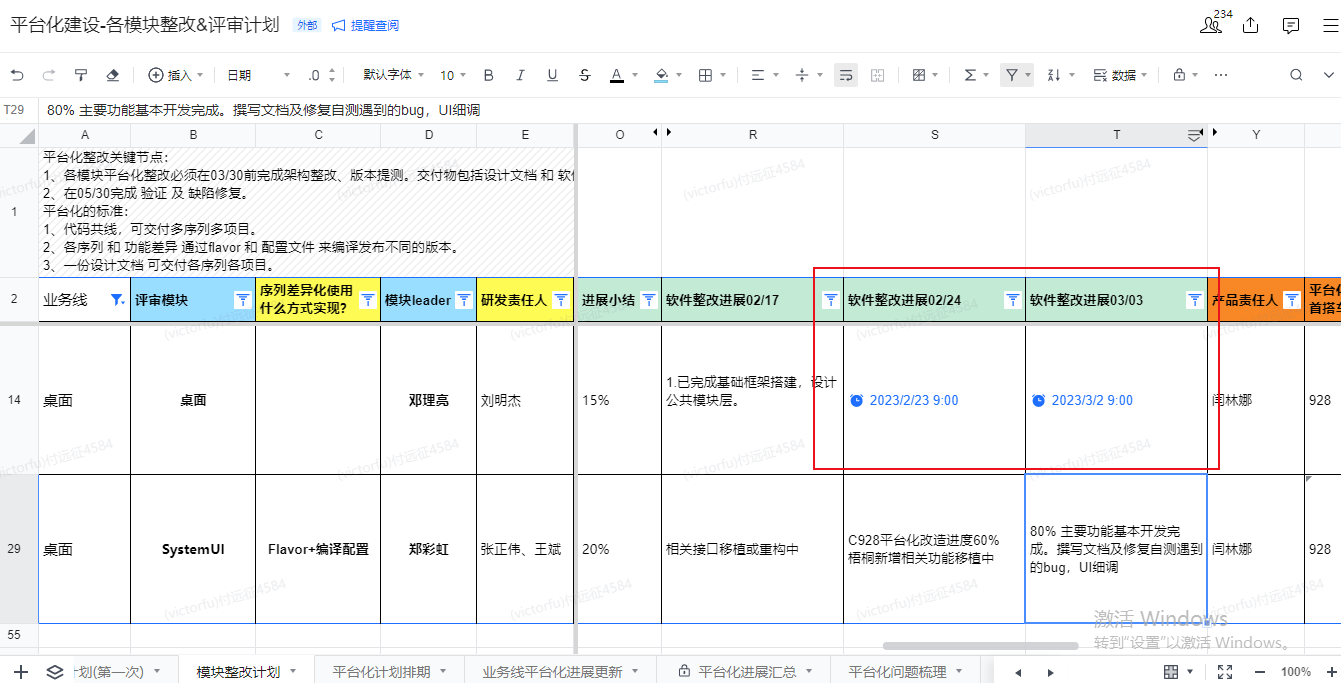Click the vertical alignment icon

pos(801,75)
